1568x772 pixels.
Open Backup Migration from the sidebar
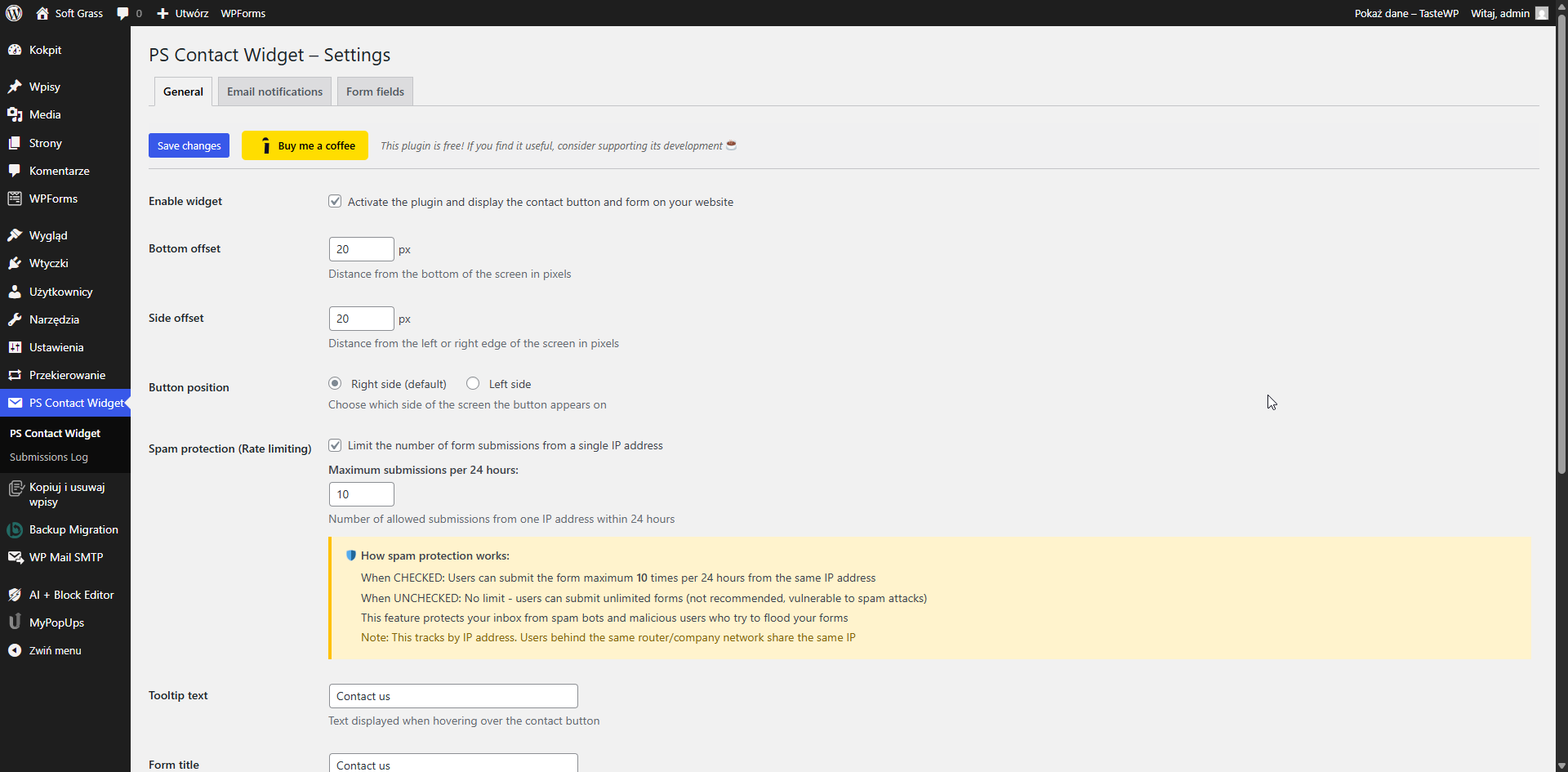(x=73, y=529)
